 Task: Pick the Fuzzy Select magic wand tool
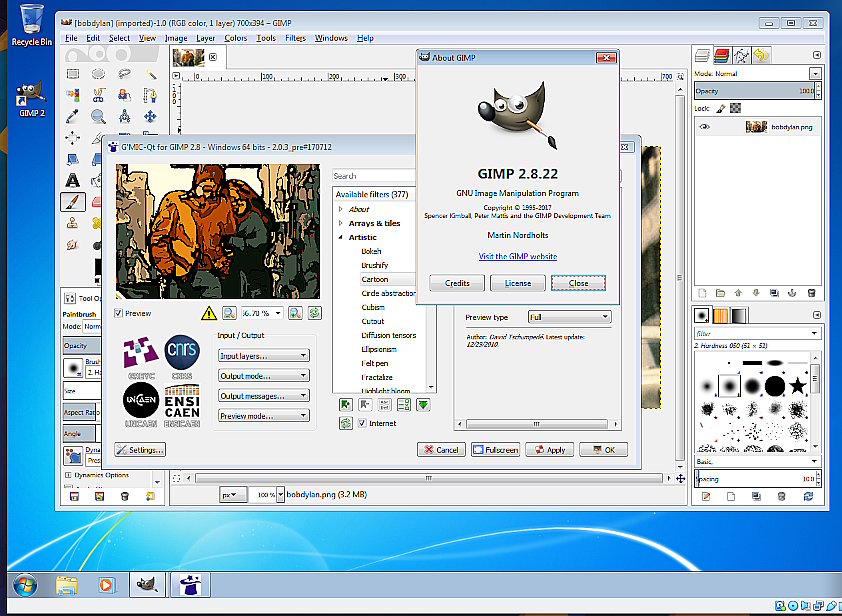(x=151, y=74)
